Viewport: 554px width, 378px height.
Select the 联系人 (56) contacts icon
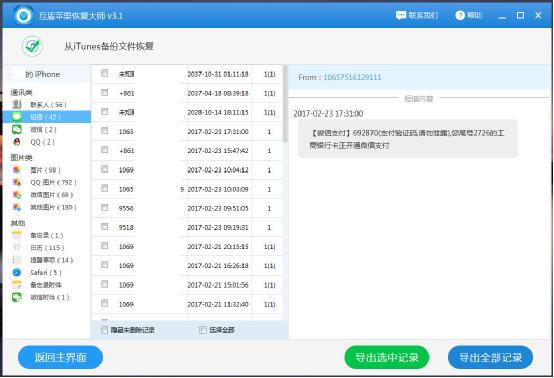point(17,104)
